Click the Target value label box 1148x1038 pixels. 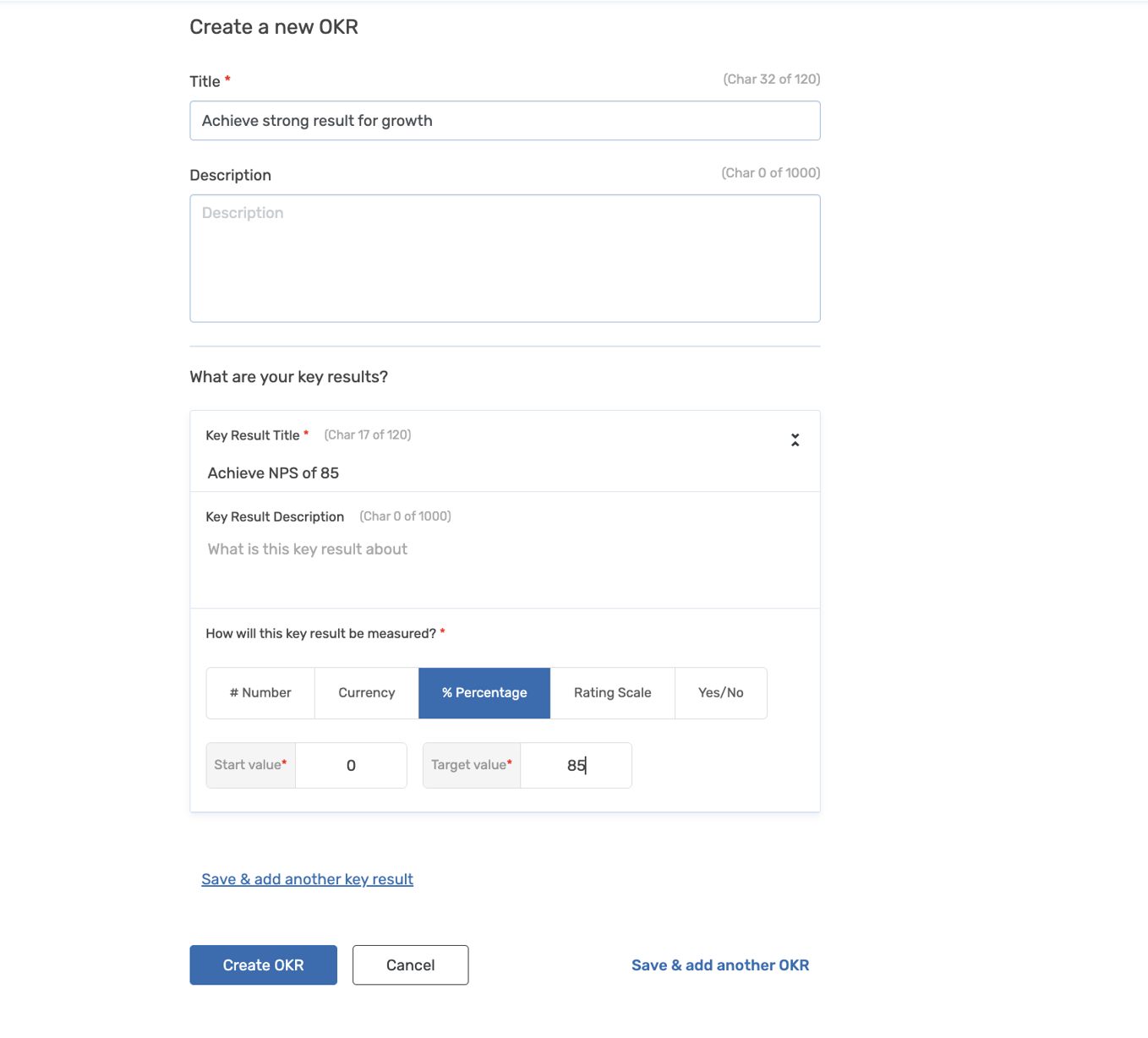471,765
